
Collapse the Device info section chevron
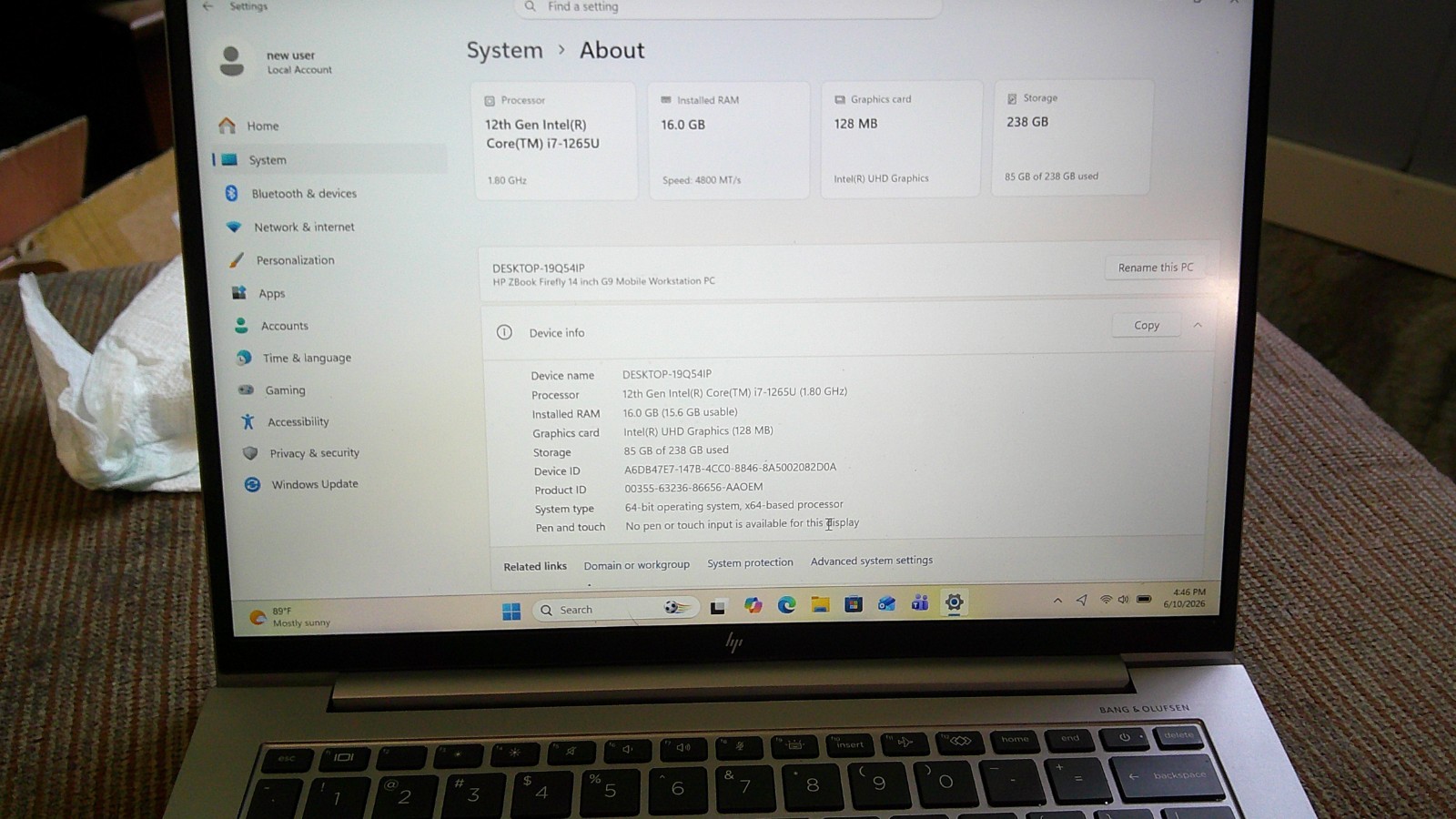point(1198,325)
